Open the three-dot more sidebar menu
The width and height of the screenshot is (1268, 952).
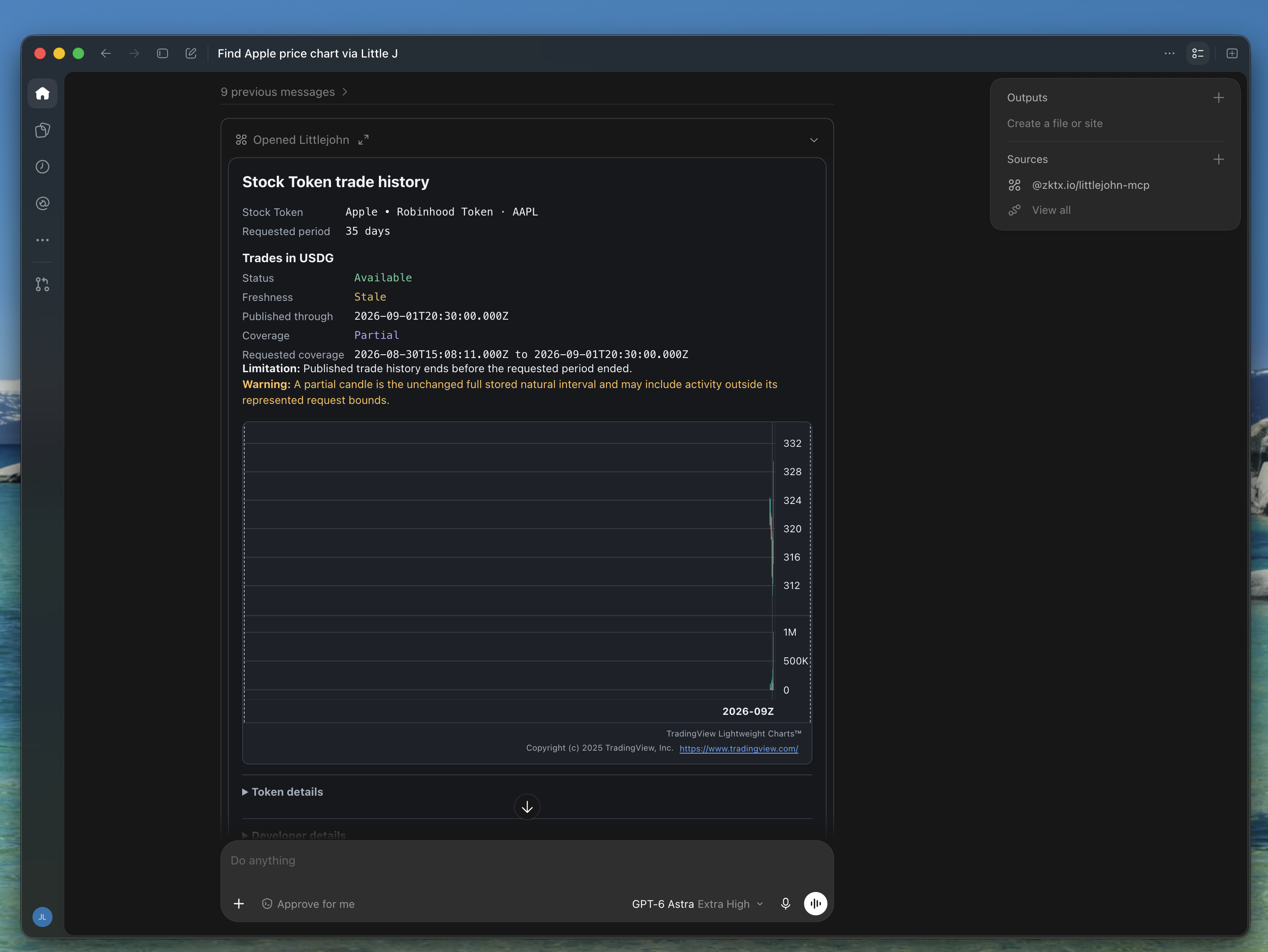[x=43, y=240]
